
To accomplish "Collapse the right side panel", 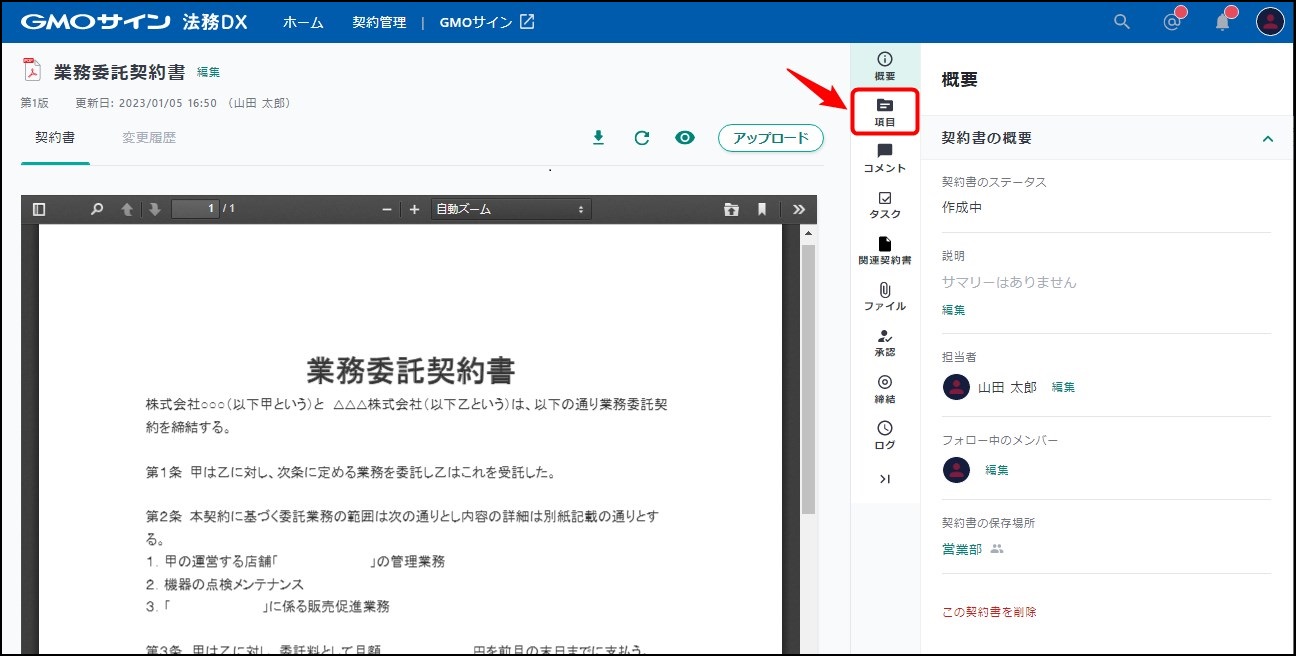I will (884, 479).
